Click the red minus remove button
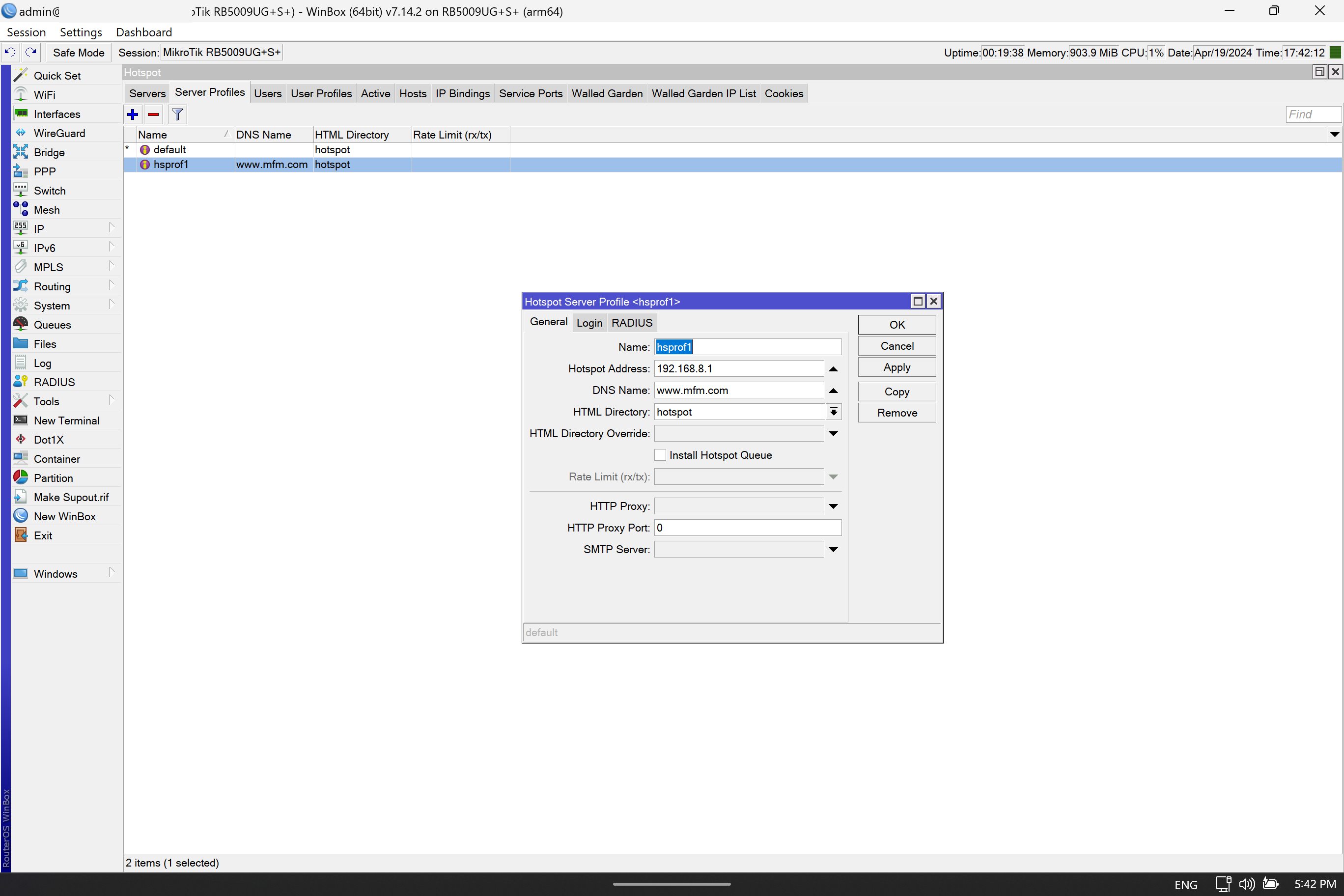The width and height of the screenshot is (1344, 896). click(153, 114)
